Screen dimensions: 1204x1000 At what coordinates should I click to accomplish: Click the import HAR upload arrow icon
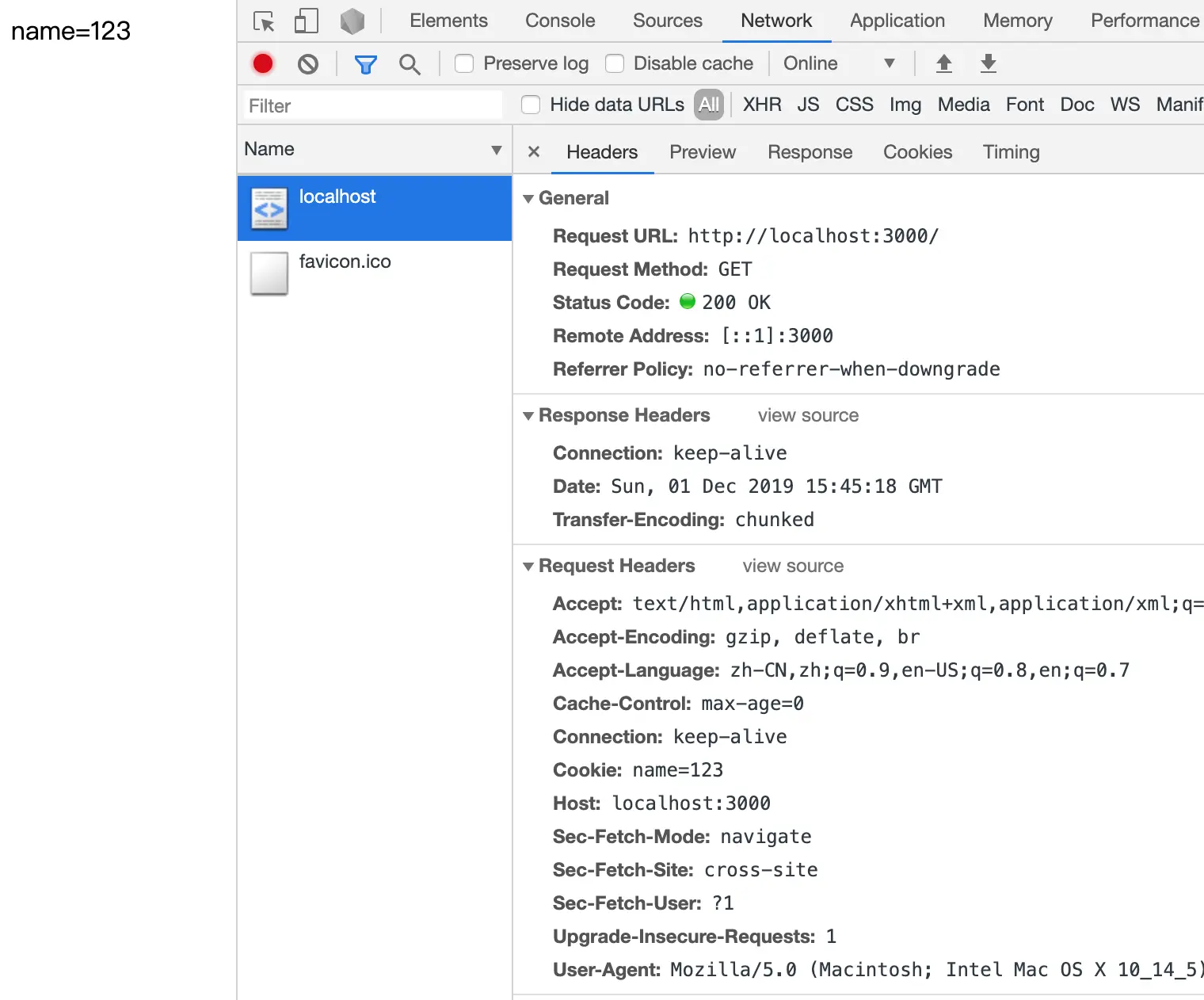click(943, 63)
